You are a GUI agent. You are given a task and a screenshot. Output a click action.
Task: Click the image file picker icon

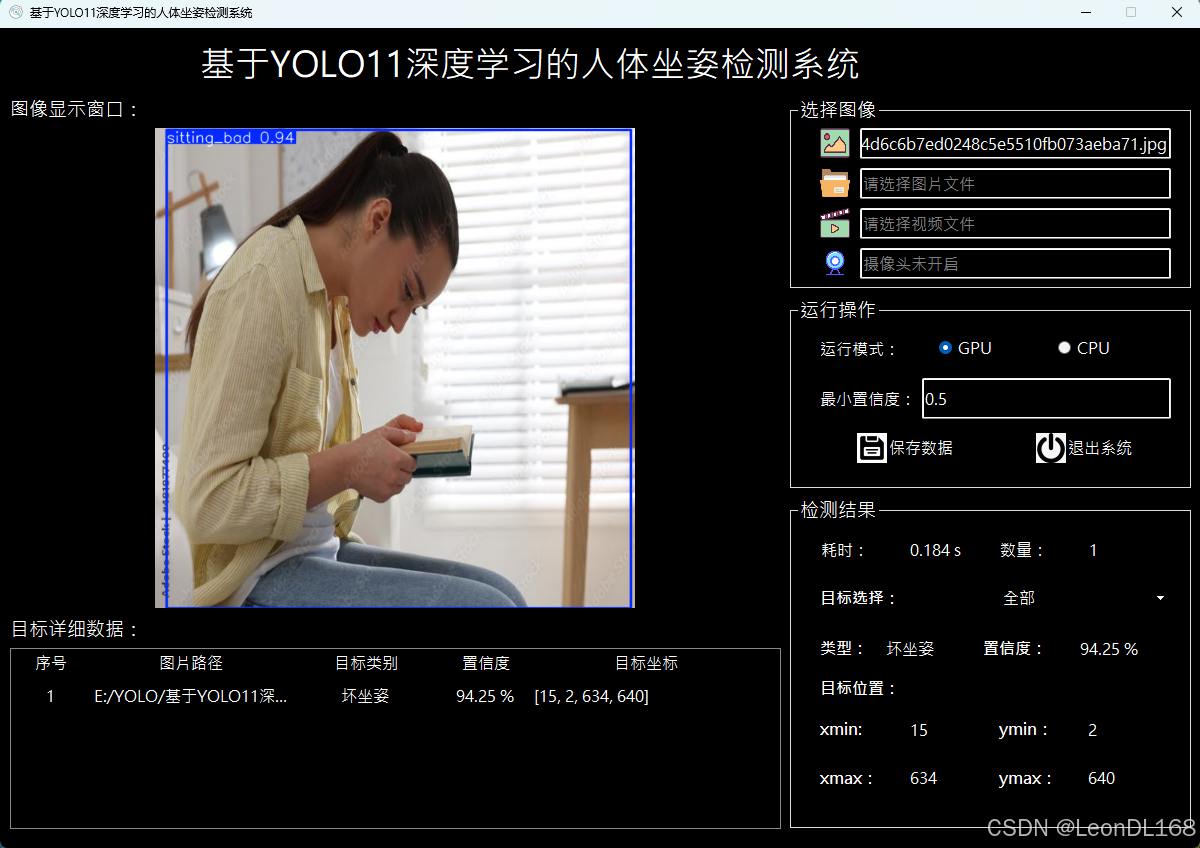(835, 143)
